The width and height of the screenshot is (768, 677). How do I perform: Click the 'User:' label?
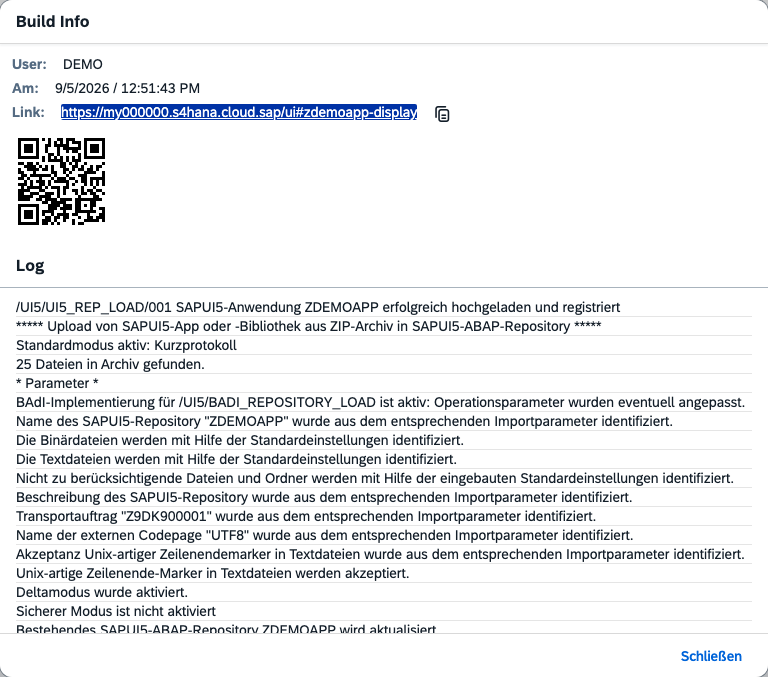[x=29, y=64]
